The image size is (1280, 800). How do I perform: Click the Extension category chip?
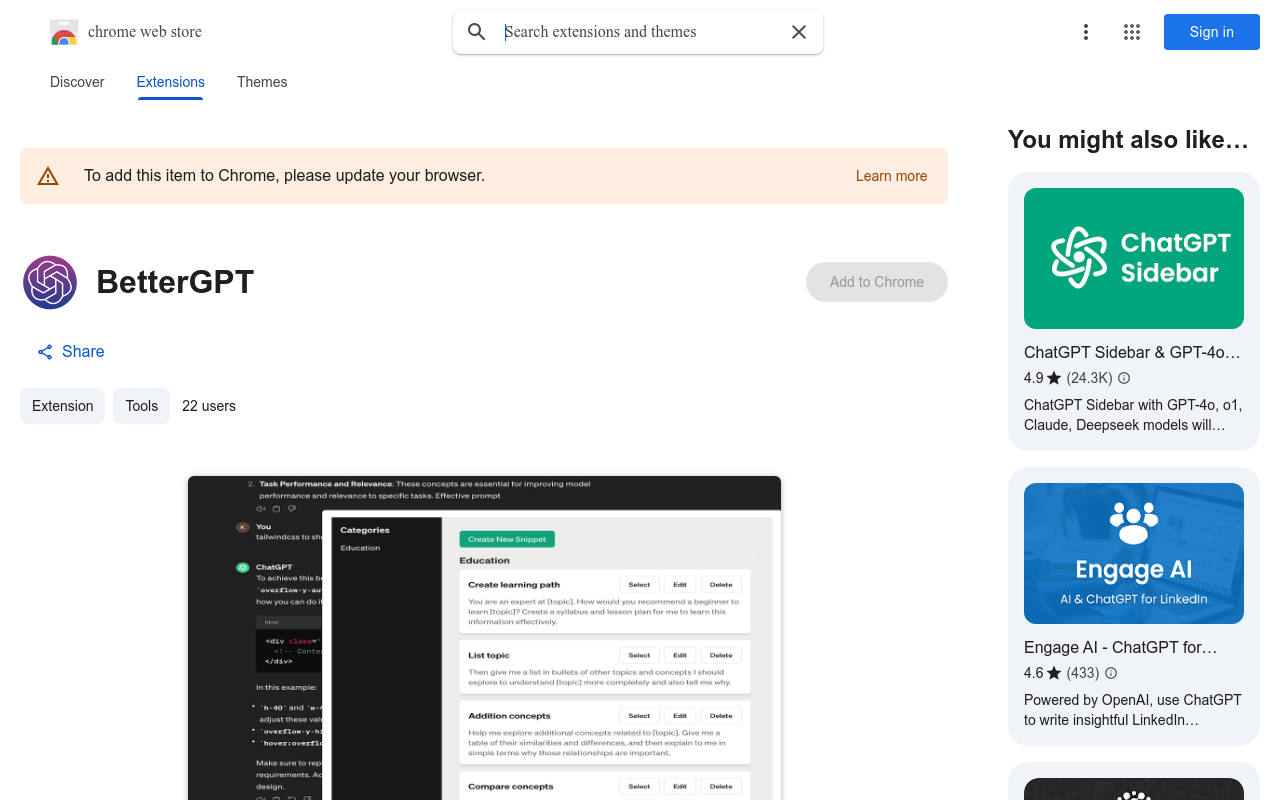[62, 406]
